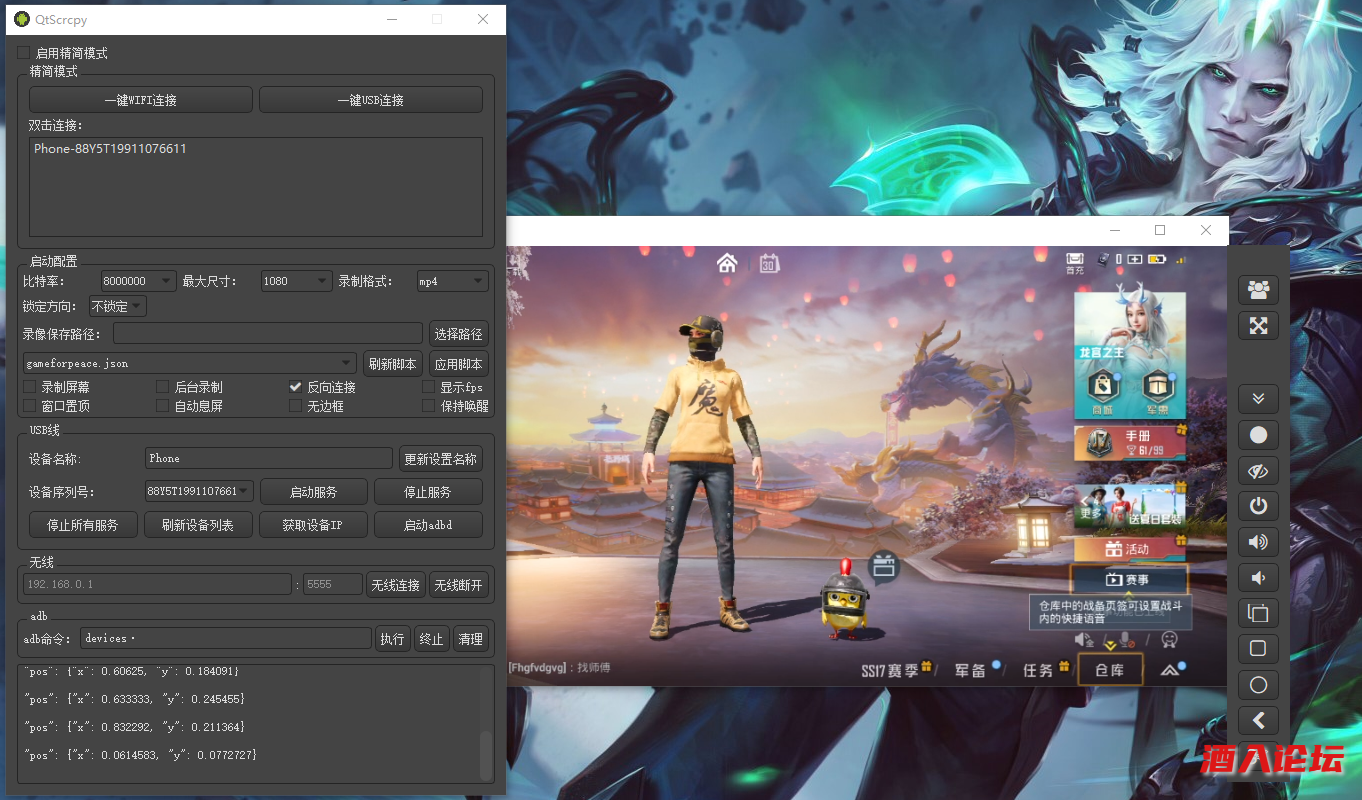Screen dimensions: 1362x800
Task: Click the gift box bubble next to the chick
Action: pyautogui.click(x=883, y=568)
